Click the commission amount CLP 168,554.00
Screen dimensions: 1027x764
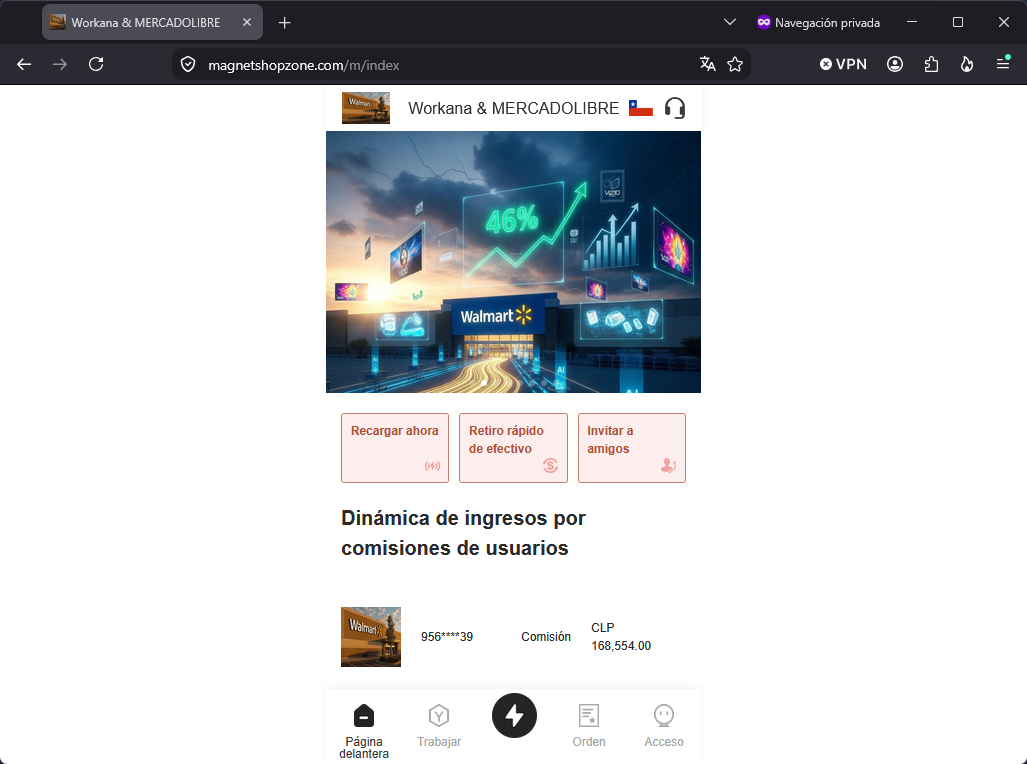[621, 637]
